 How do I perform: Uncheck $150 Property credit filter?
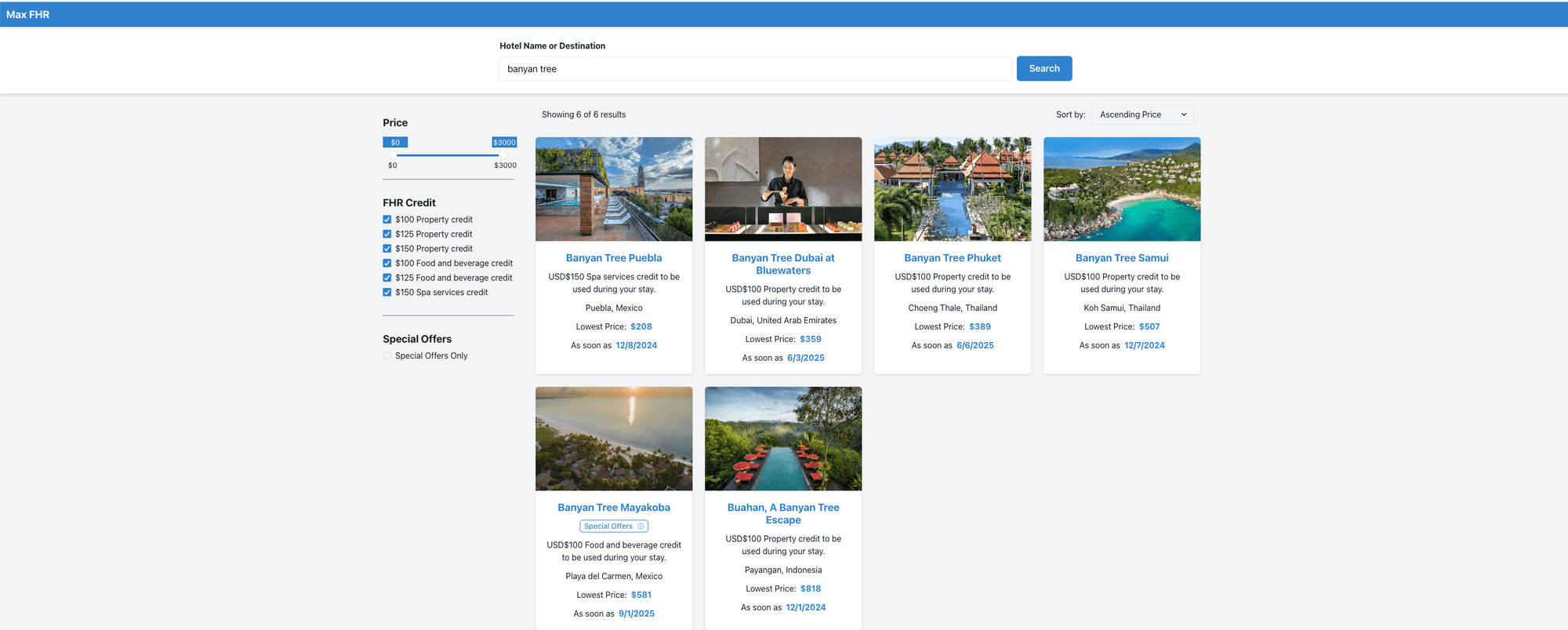[387, 249]
